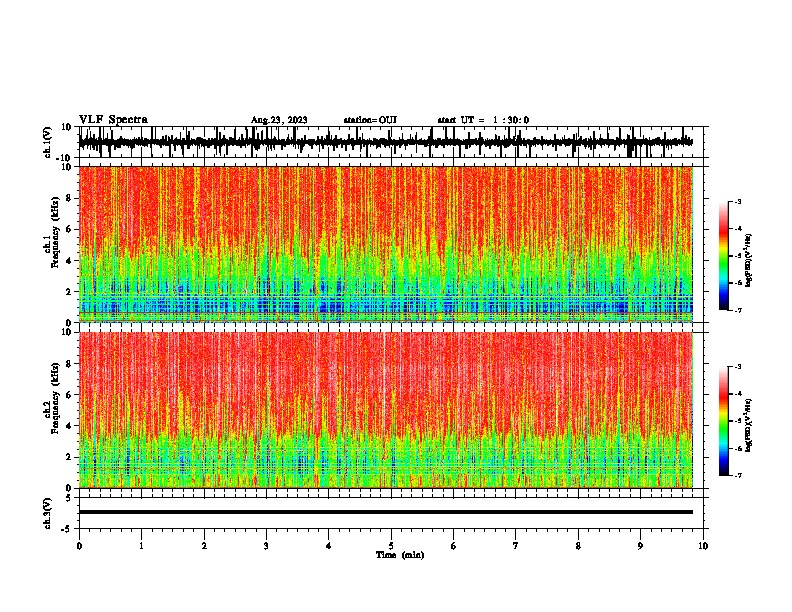Click the ch.1 color scale bar
Image resolution: width=792 pixels, height=612 pixels.
point(724,255)
